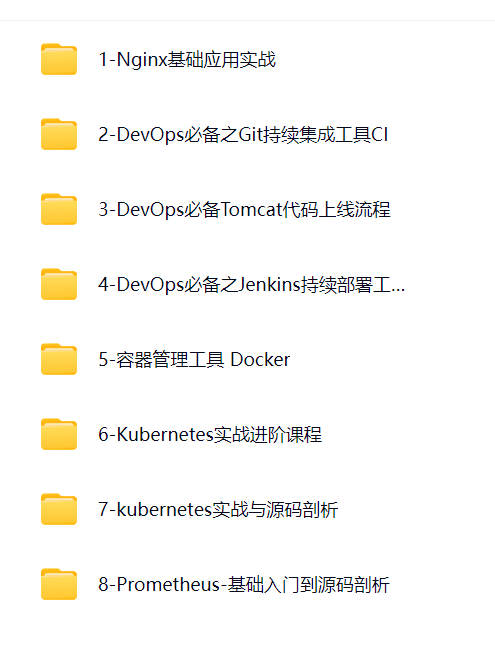
Task: Click the word Nginx in the first folder name
Action: pos(142,60)
